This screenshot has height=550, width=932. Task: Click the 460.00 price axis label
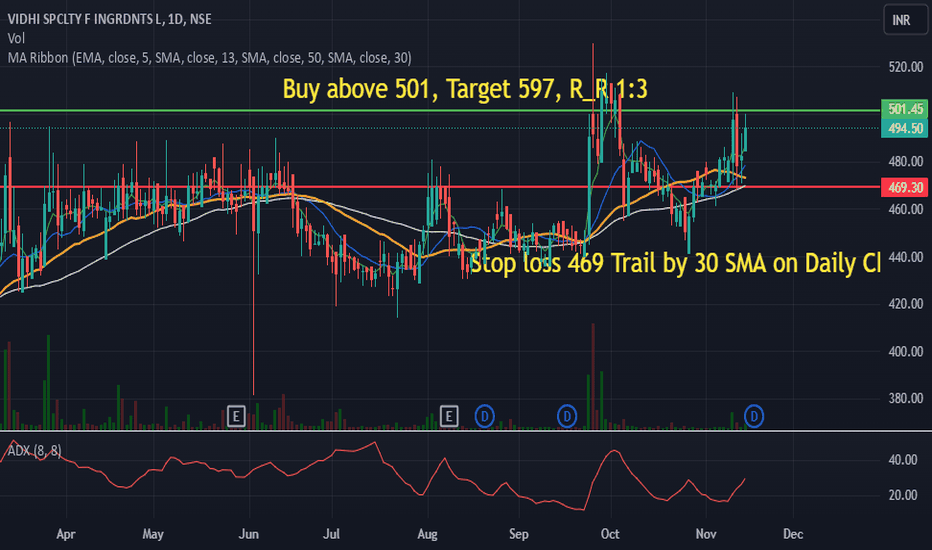[906, 209]
